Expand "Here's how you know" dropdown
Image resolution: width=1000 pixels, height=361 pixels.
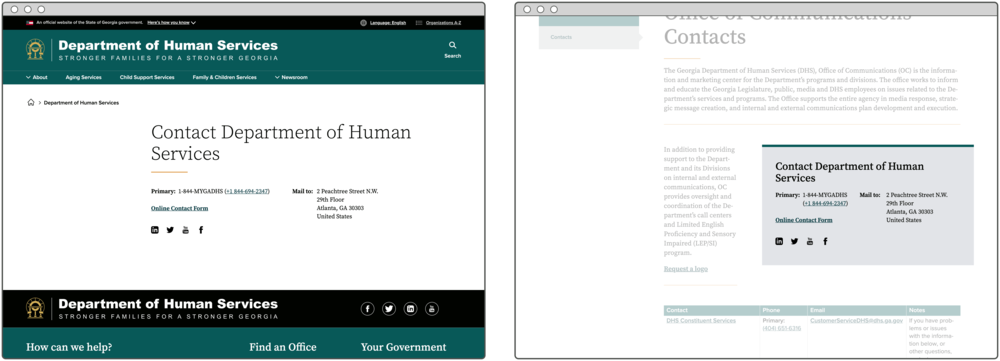tap(172, 22)
